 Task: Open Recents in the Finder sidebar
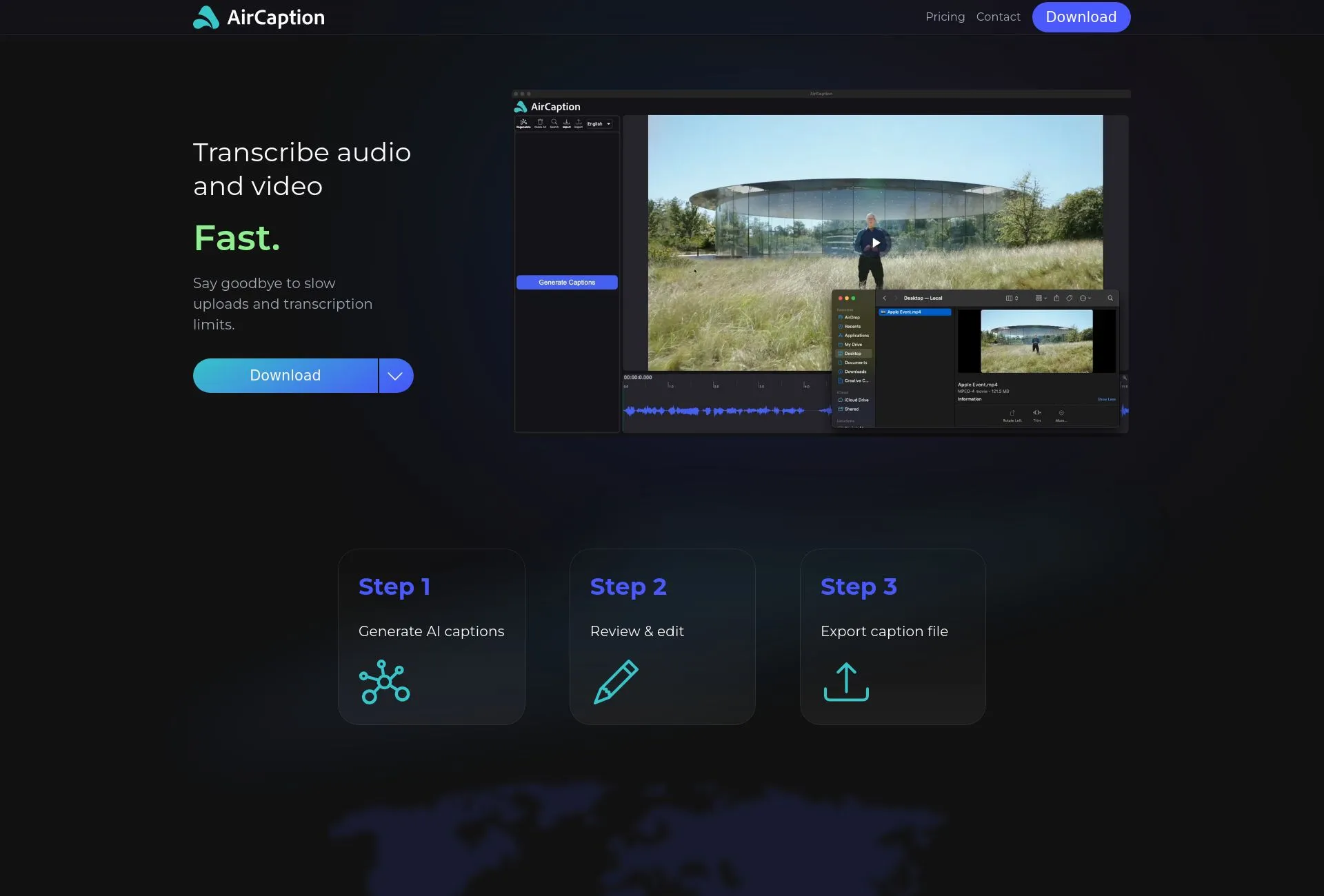click(x=850, y=327)
